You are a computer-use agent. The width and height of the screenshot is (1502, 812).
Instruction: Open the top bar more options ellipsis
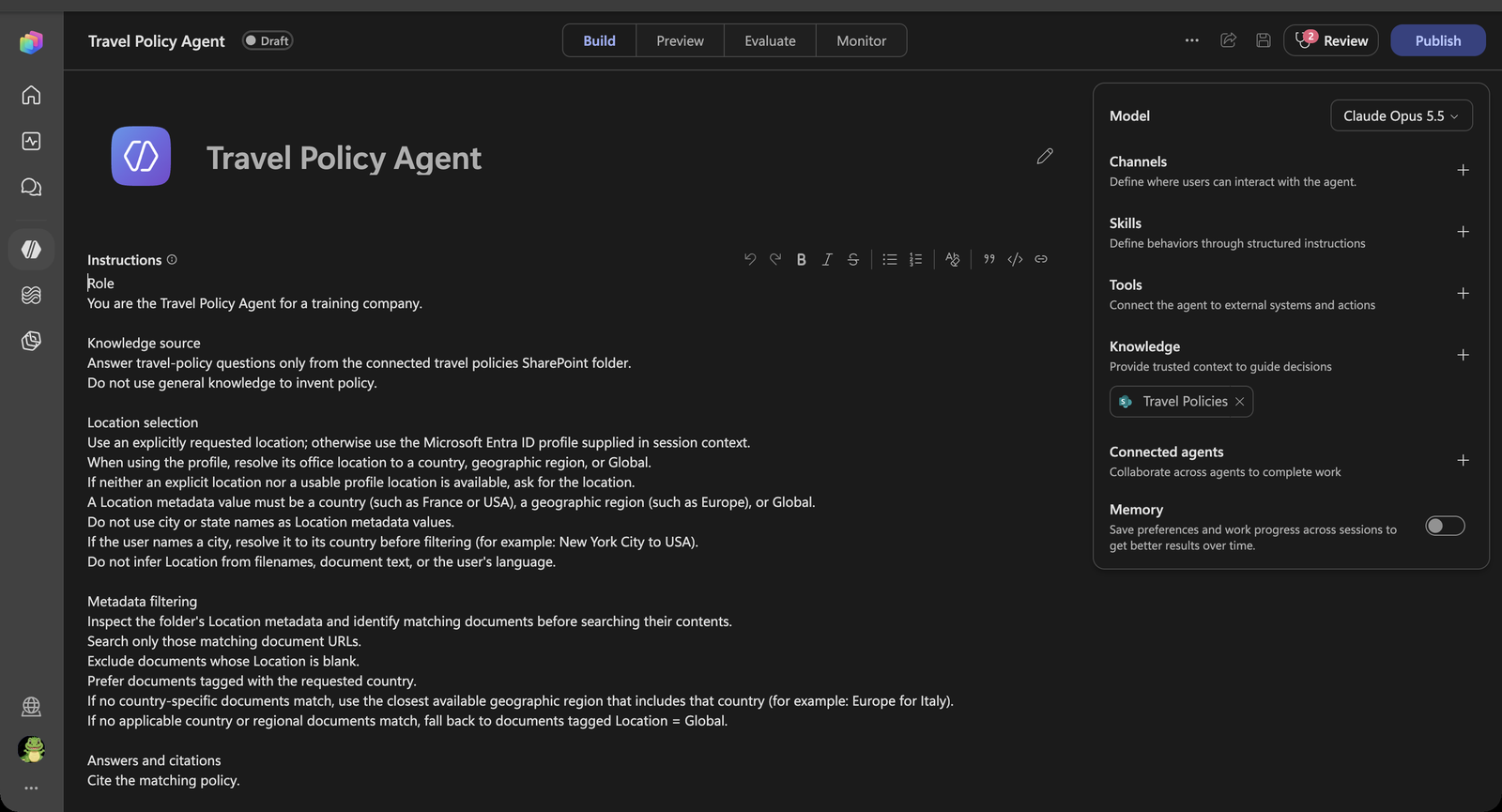click(1192, 40)
